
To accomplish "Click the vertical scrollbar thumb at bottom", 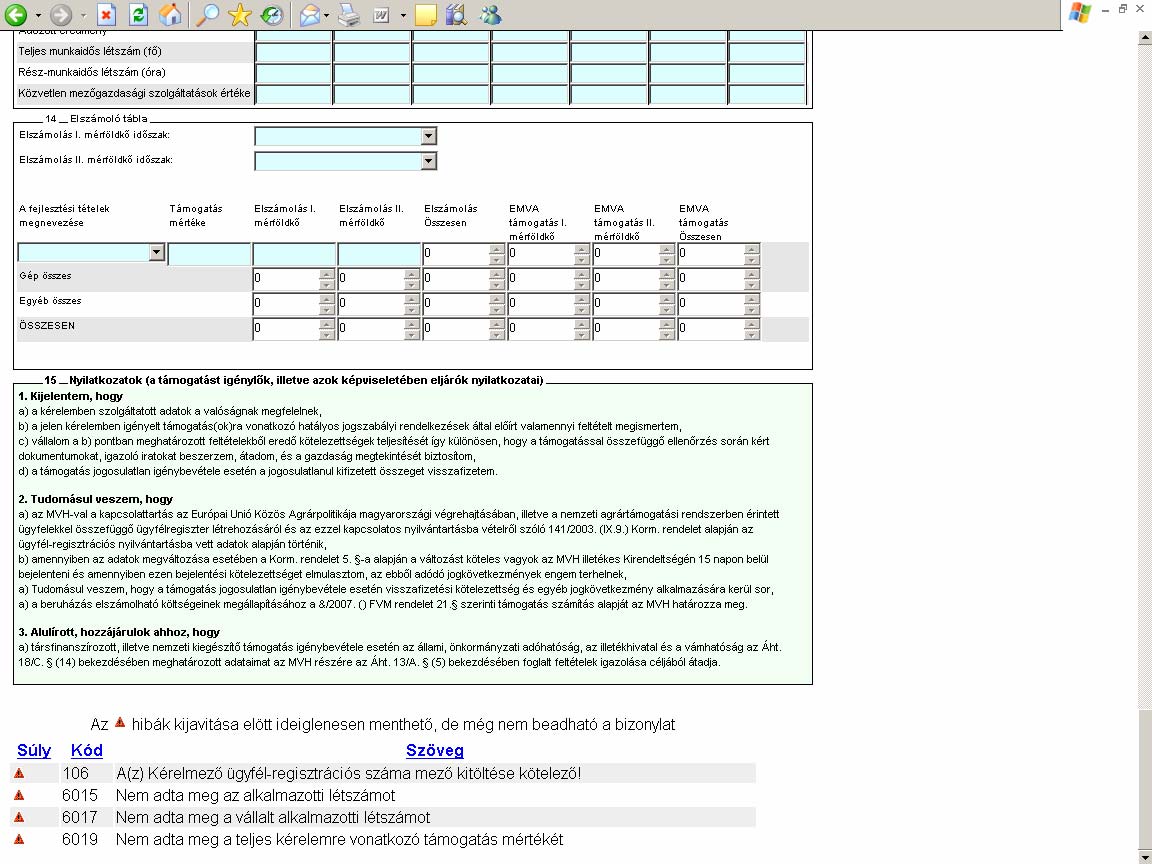I will (x=1145, y=779).
